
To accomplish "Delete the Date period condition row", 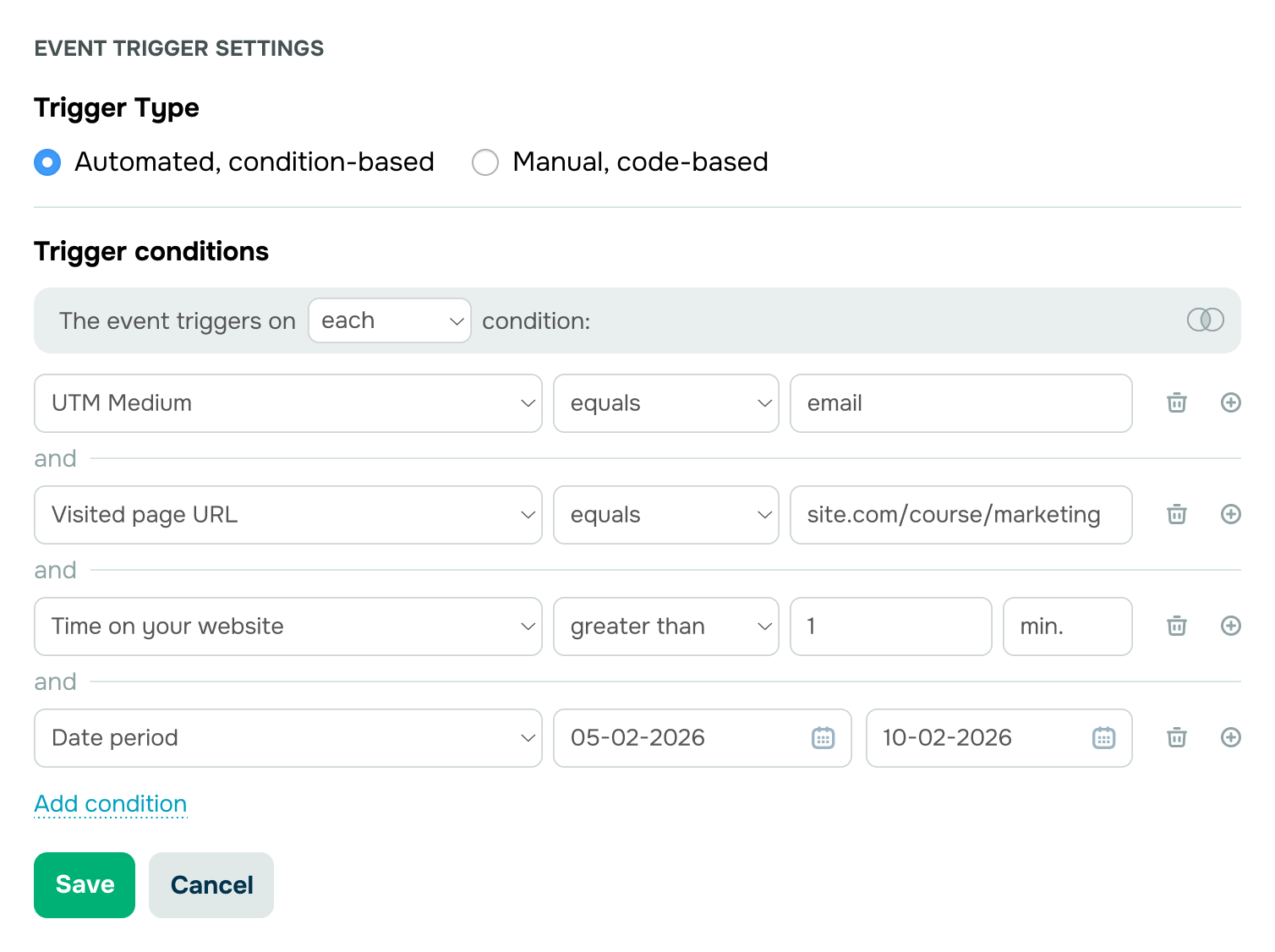I will (x=1176, y=738).
